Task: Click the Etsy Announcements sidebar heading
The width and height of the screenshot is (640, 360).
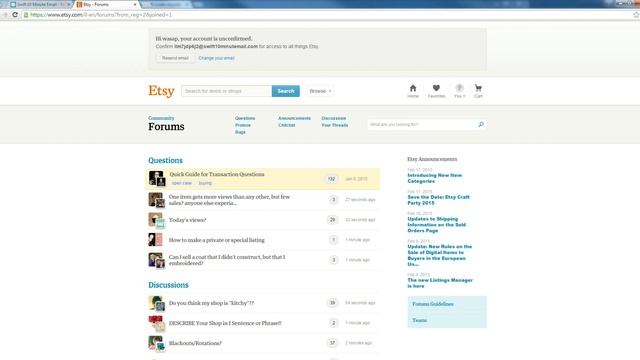Action: coord(432,159)
